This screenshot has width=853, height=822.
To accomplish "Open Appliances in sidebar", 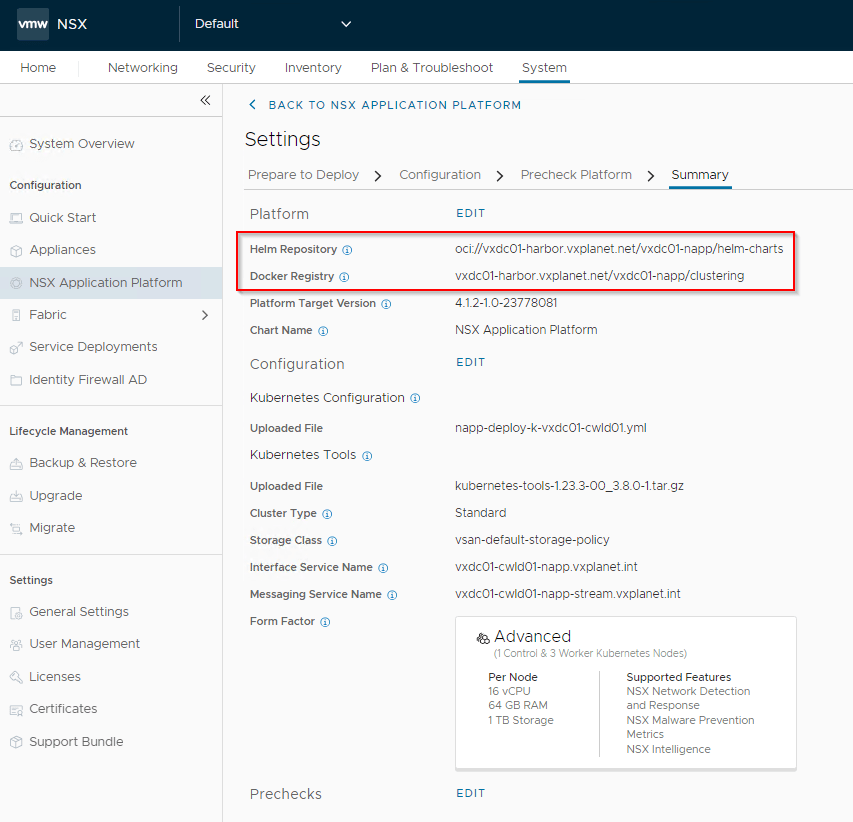I will coord(63,250).
